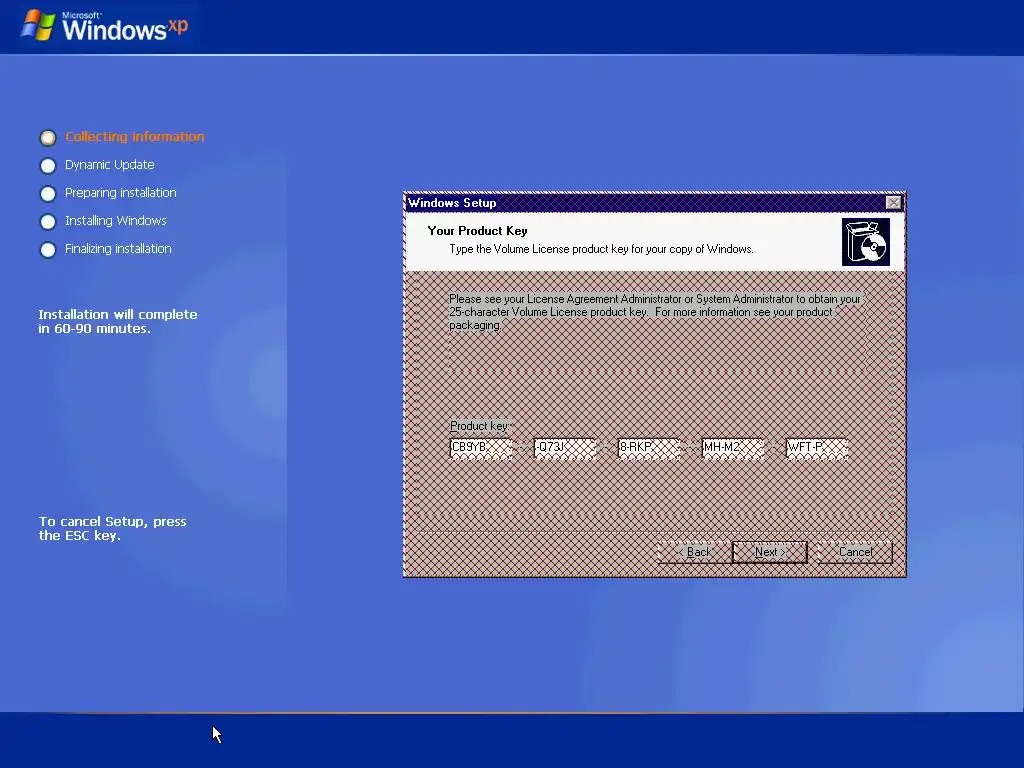The image size is (1024, 768).
Task: Click 'Installation will complete in 60-90 minutes' text
Action: click(x=118, y=321)
